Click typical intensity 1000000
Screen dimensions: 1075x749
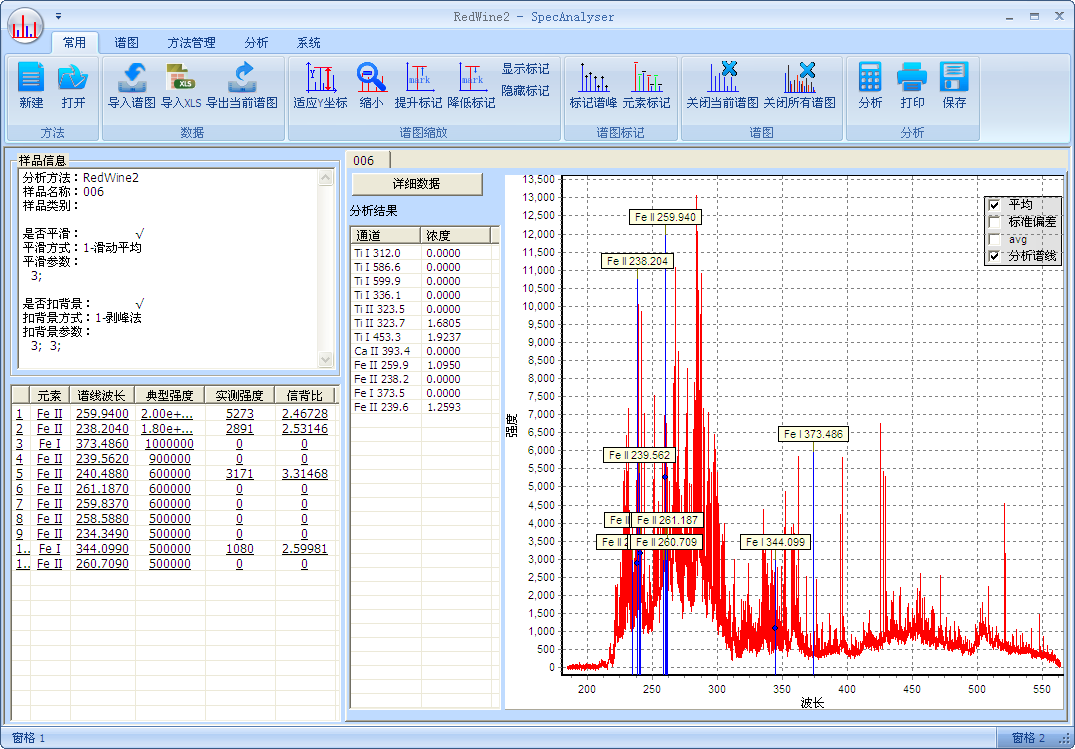click(169, 444)
